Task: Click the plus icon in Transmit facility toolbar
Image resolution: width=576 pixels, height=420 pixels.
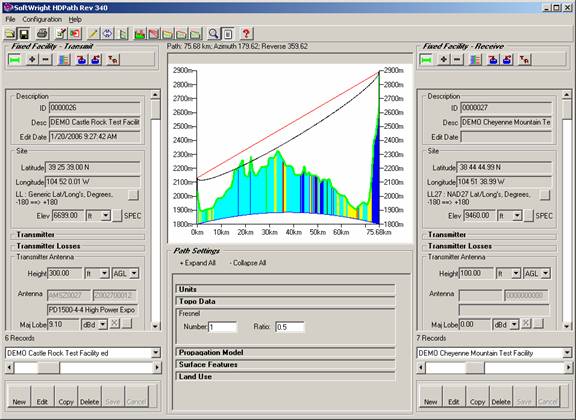Action: [x=32, y=59]
